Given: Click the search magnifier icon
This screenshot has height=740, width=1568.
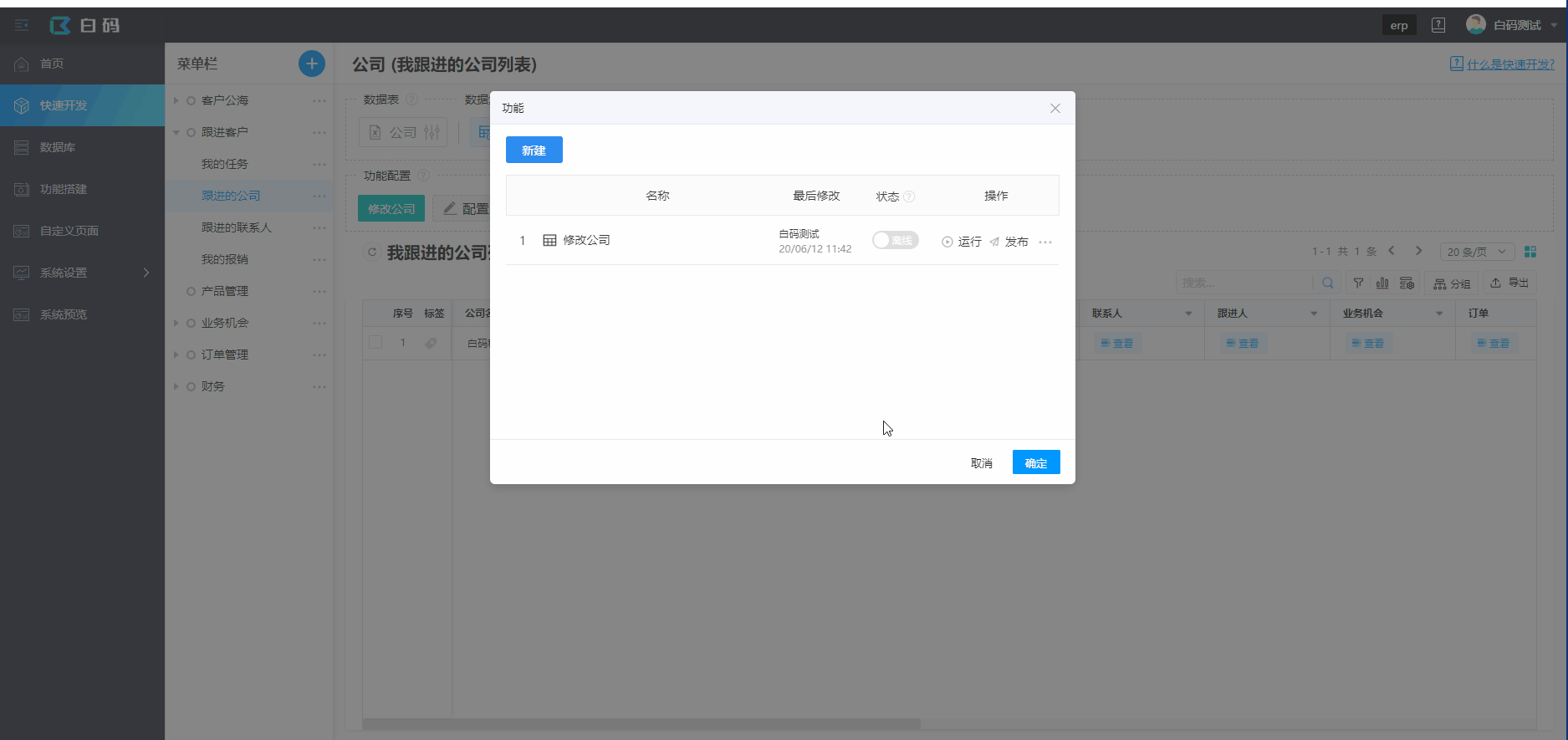Looking at the screenshot, I should tap(1327, 283).
